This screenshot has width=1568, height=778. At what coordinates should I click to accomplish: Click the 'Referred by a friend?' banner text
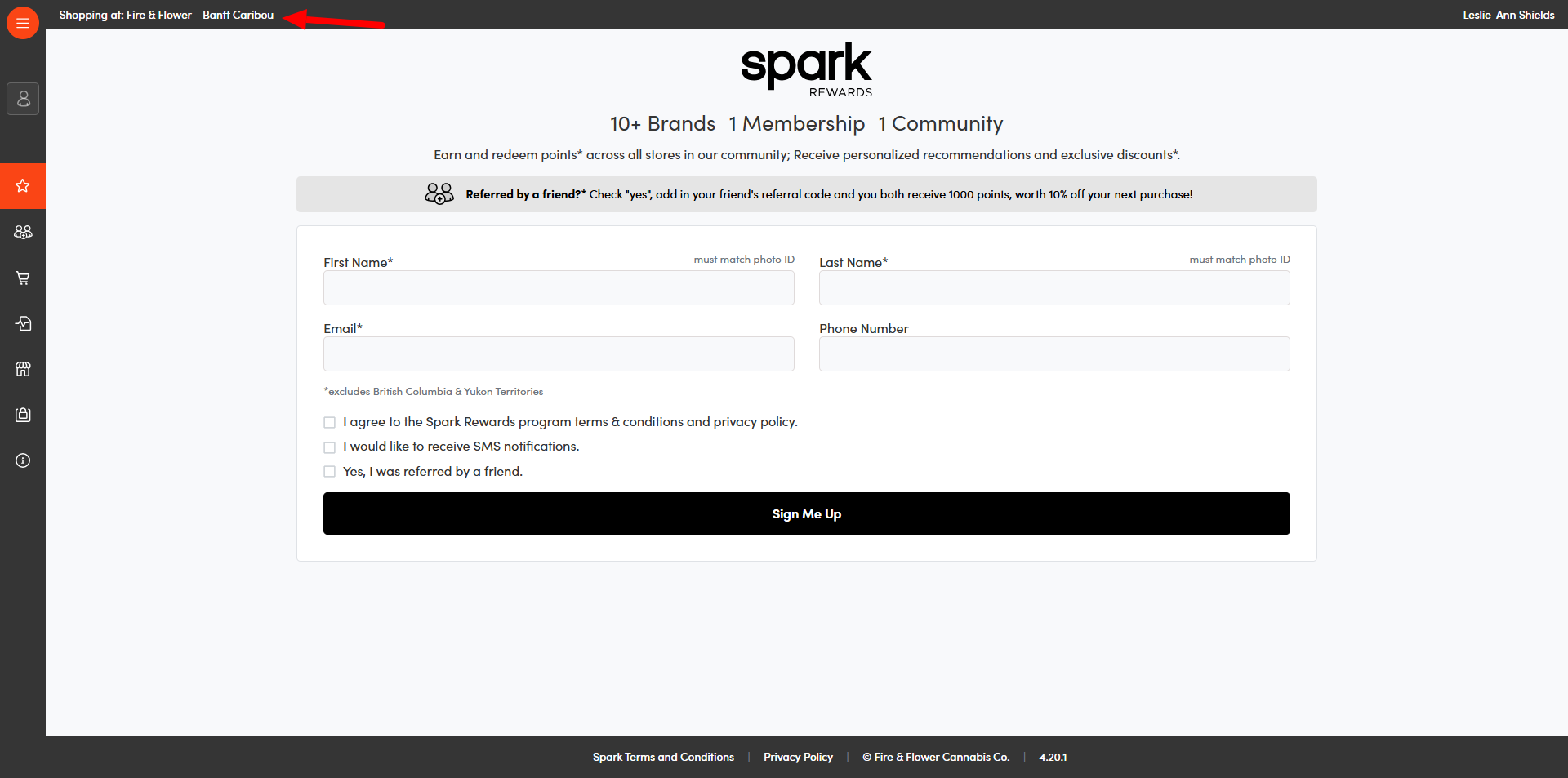pos(526,194)
